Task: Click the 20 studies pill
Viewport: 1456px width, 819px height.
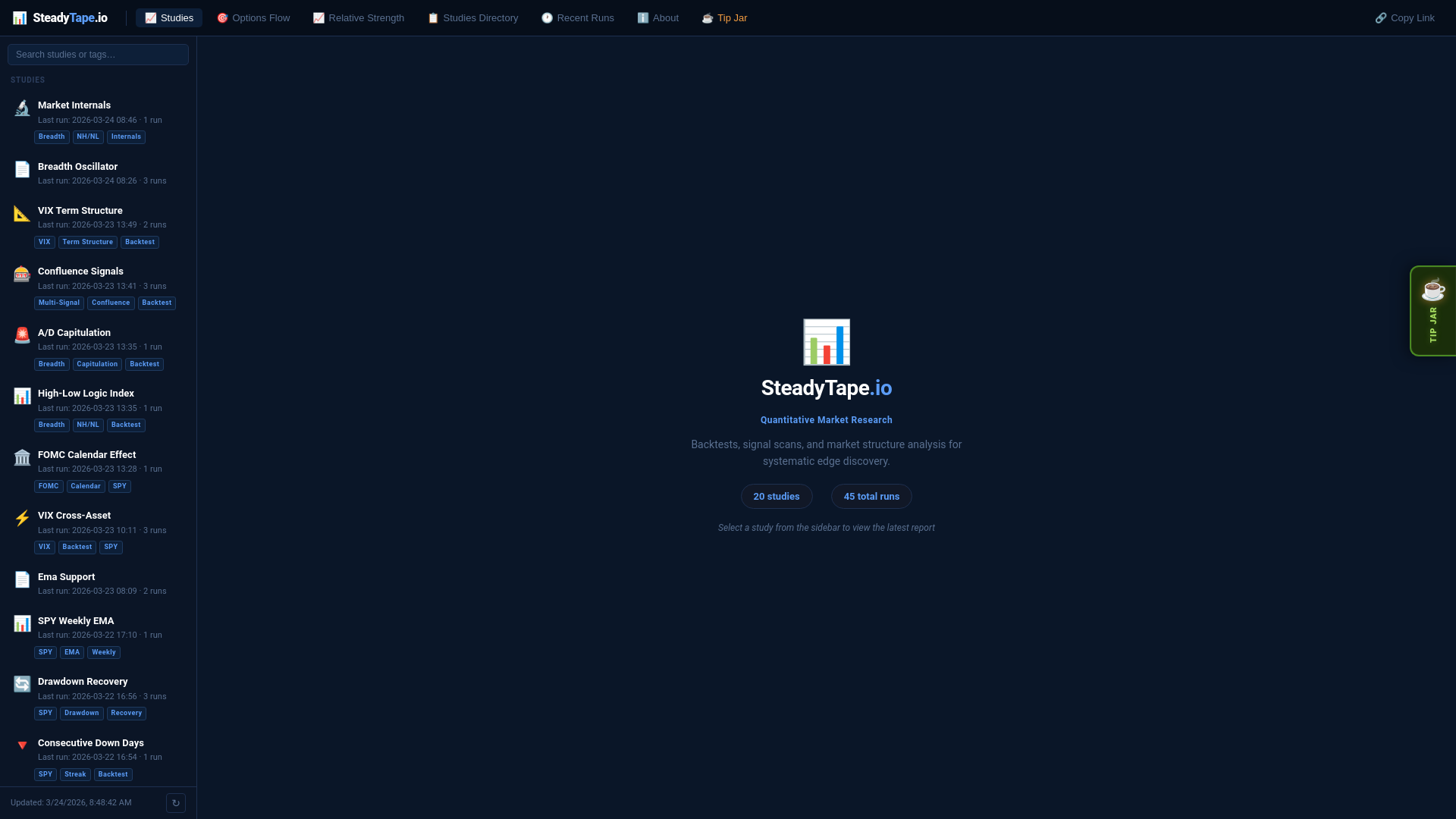Action: (777, 497)
